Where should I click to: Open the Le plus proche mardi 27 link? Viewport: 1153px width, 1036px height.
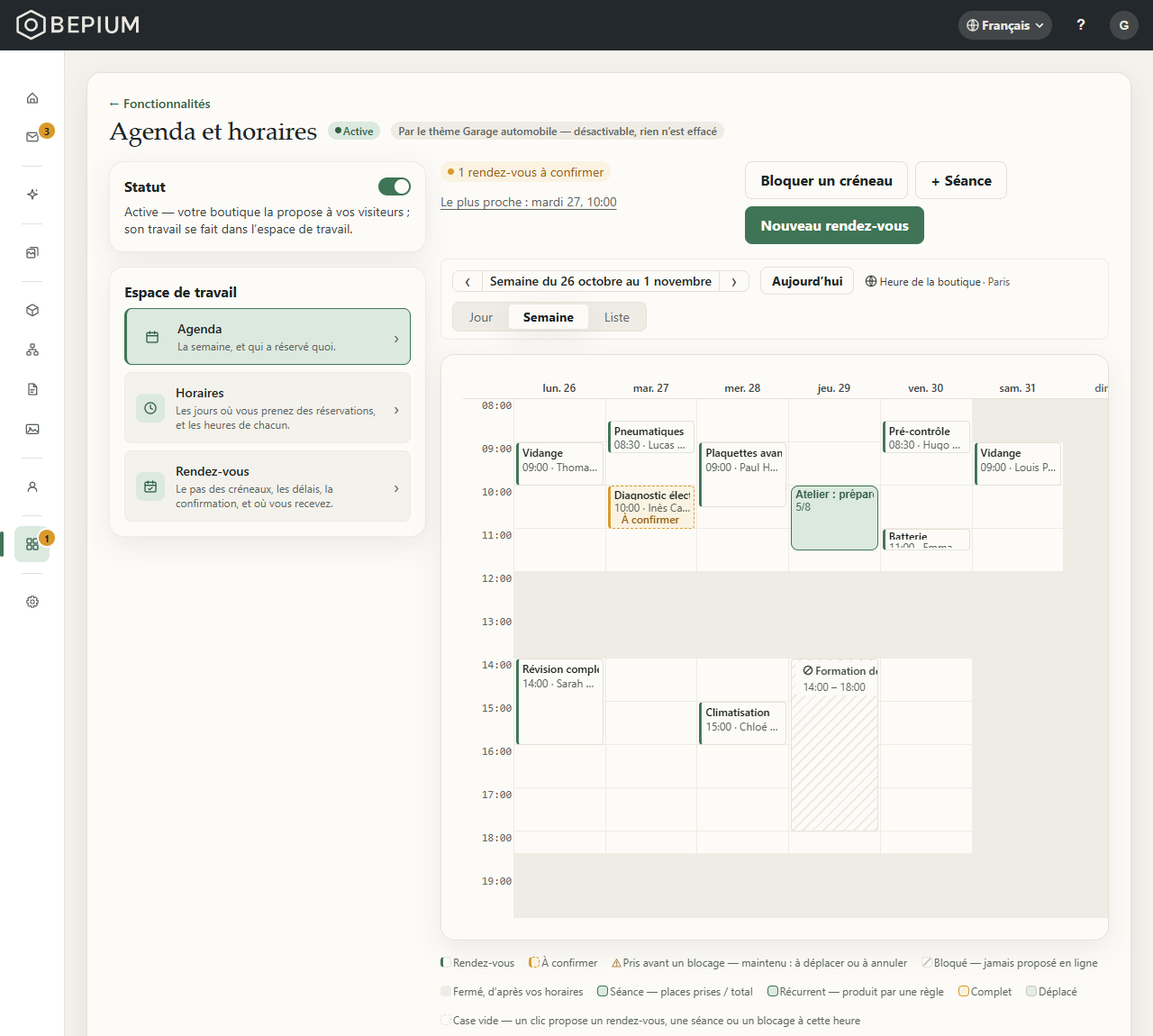point(529,203)
